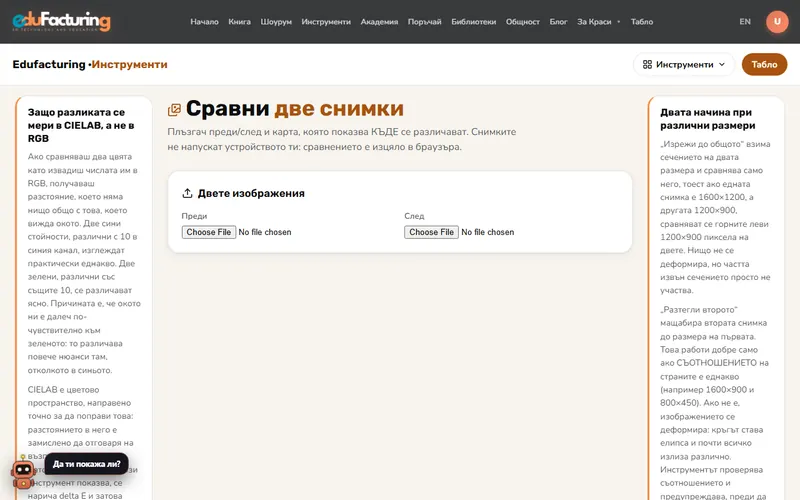Click the orange Табло button

(764, 64)
